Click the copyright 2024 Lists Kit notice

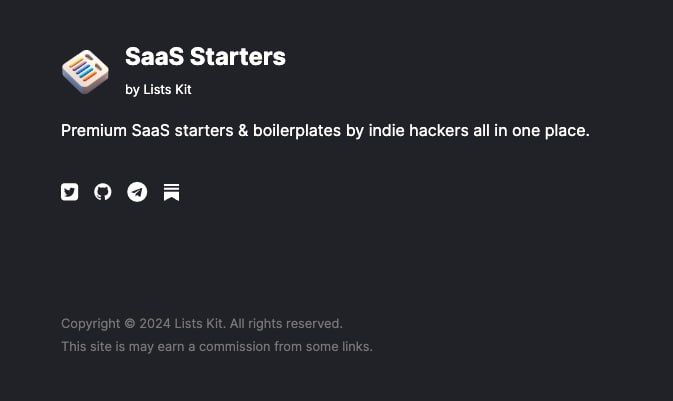[201, 324]
